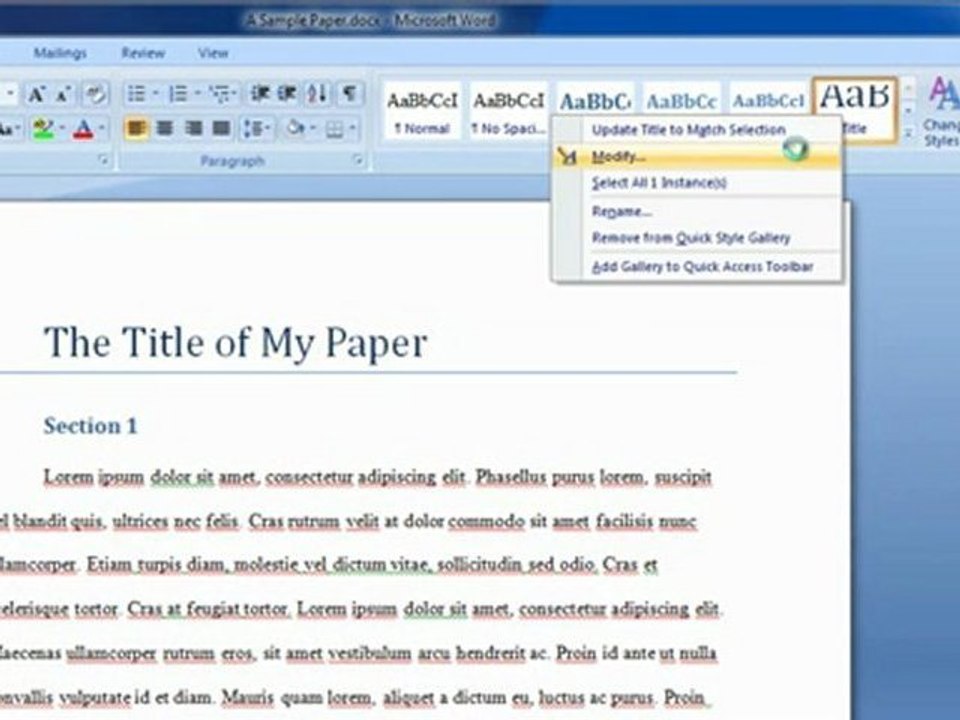Toggle Show/Hide paragraph marks
960x720 pixels.
click(350, 94)
